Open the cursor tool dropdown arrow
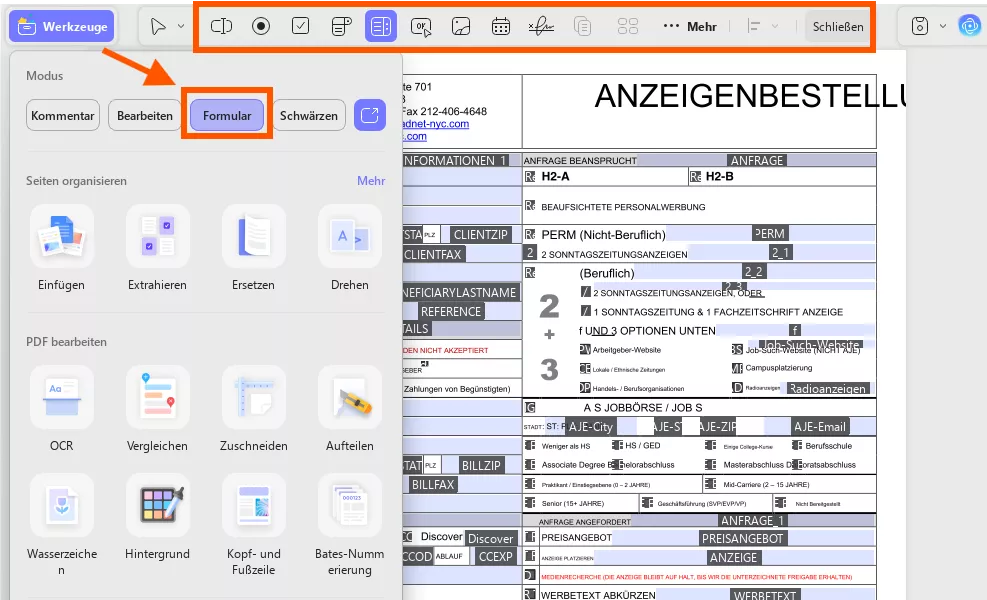Screen dimensions: 987x600 (x=181, y=26)
